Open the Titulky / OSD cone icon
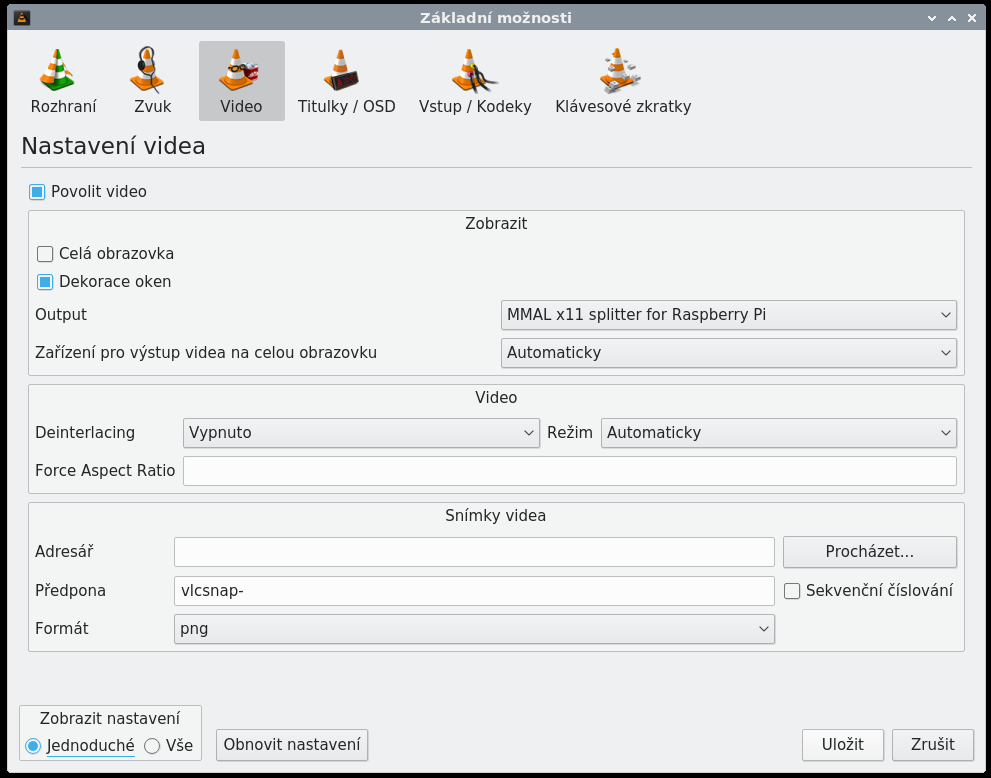991x778 pixels. point(341,70)
